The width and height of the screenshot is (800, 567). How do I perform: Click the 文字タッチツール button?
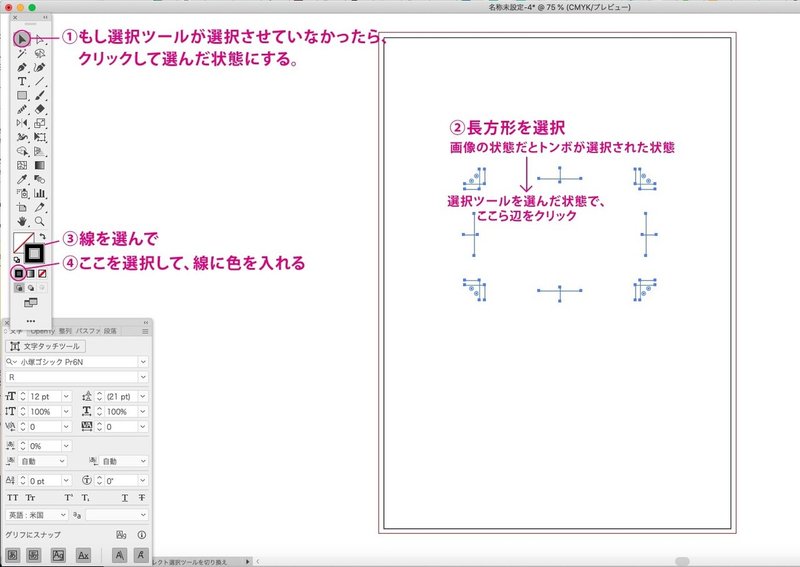click(45, 346)
